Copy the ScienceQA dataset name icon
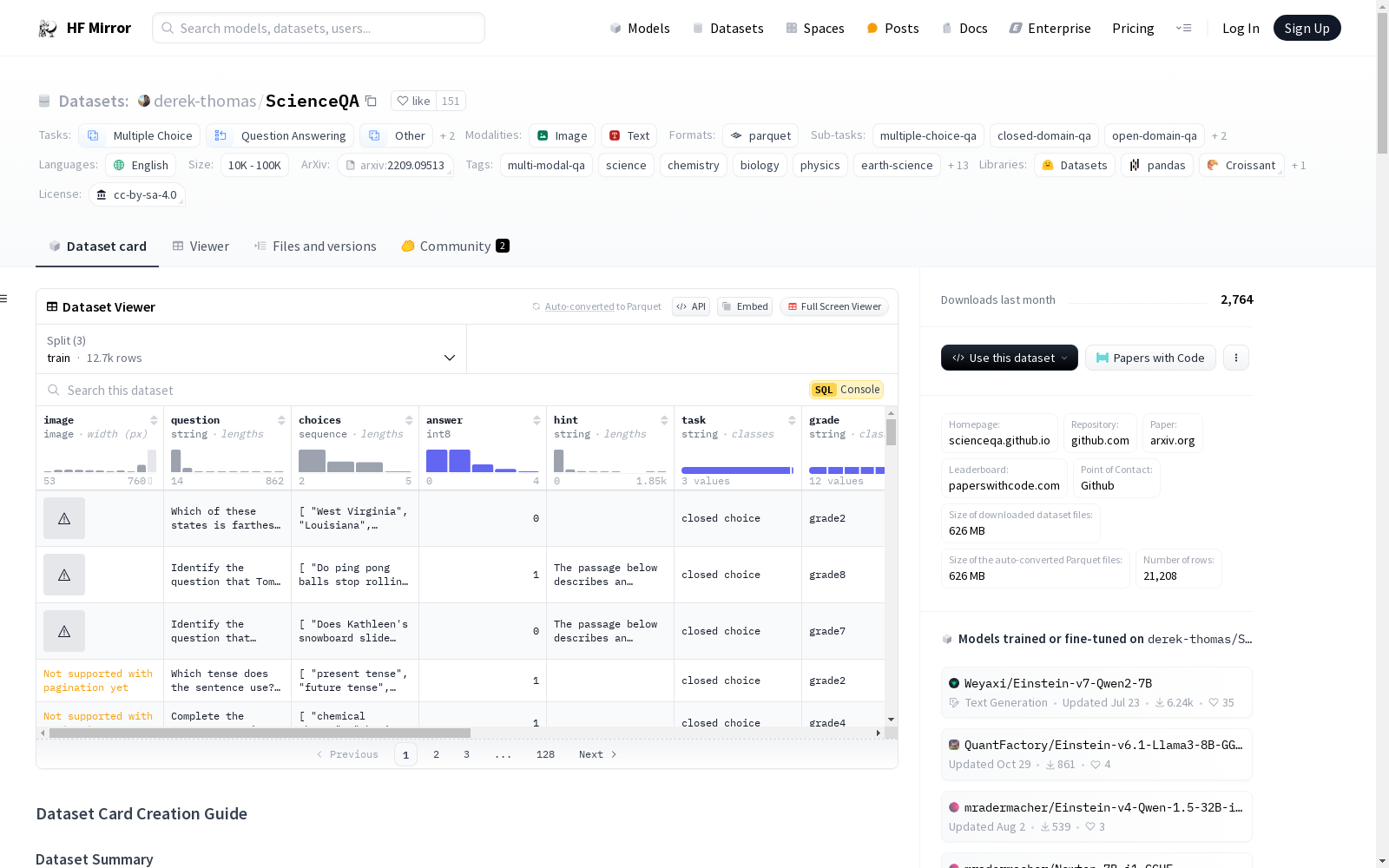Screen dimensions: 1389x868 click(x=371, y=101)
